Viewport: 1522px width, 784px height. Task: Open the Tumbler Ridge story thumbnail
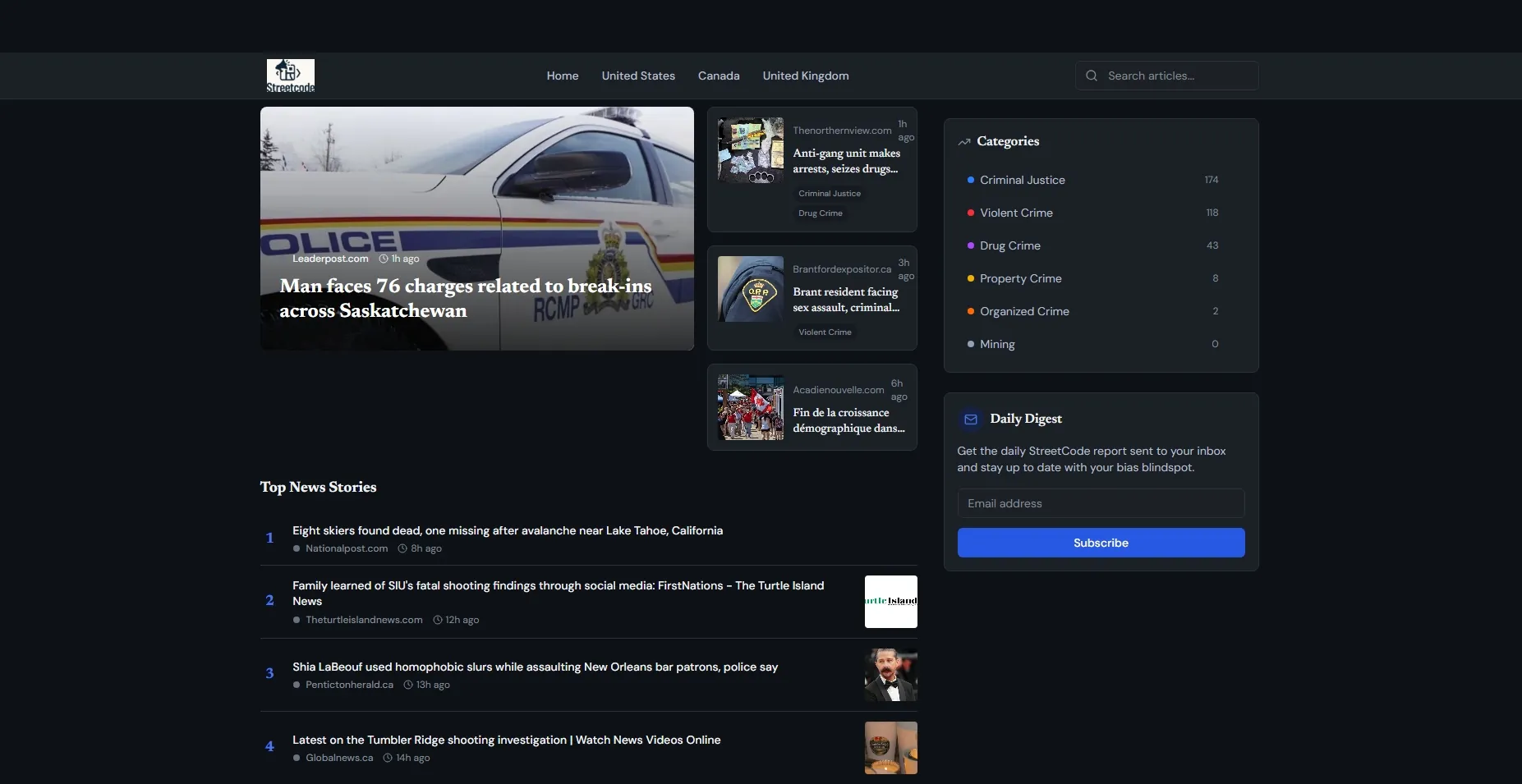click(890, 748)
